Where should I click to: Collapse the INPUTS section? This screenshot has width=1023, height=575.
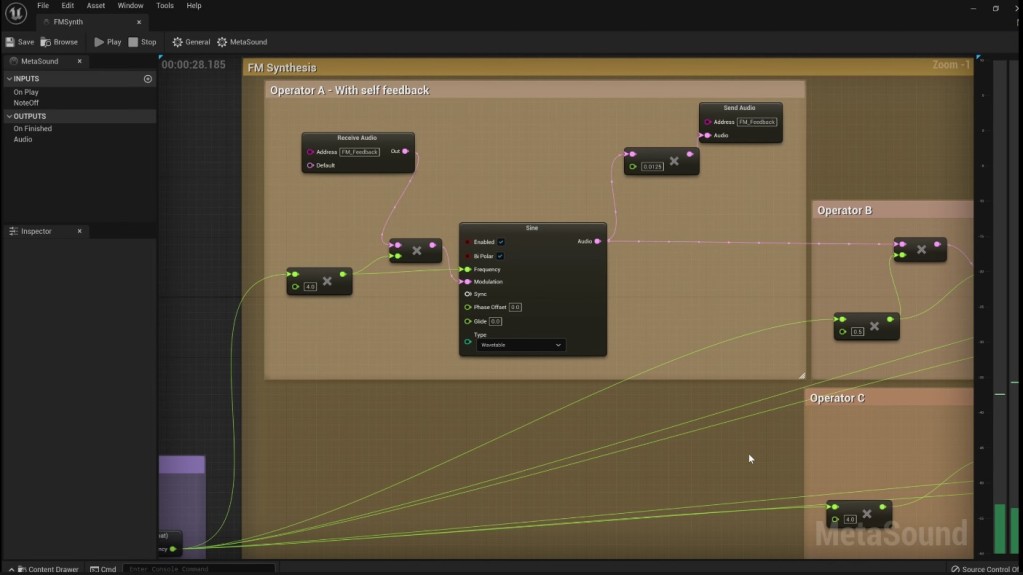[x=9, y=79]
